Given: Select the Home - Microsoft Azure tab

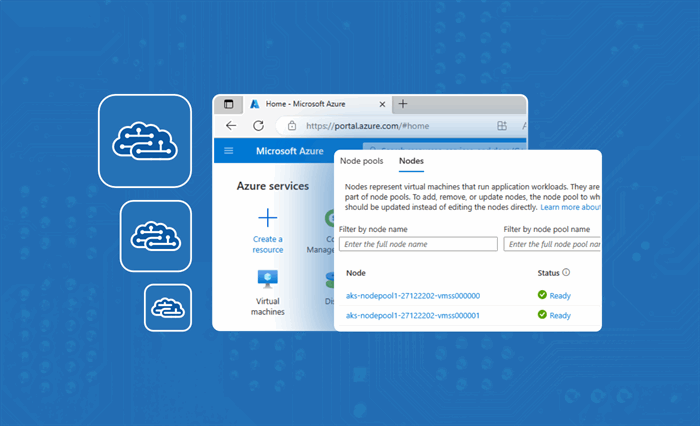Looking at the screenshot, I should pyautogui.click(x=318, y=104).
